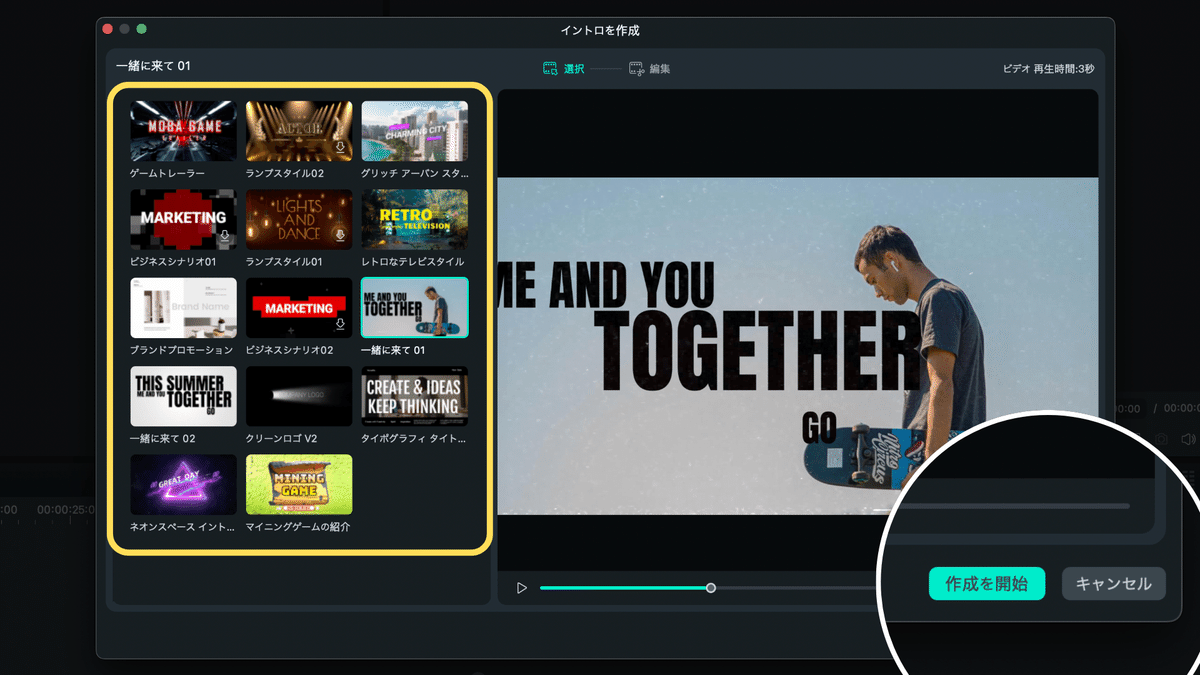Click the preview playback slider handle
Screen dimensions: 1200x675
[x=711, y=588]
